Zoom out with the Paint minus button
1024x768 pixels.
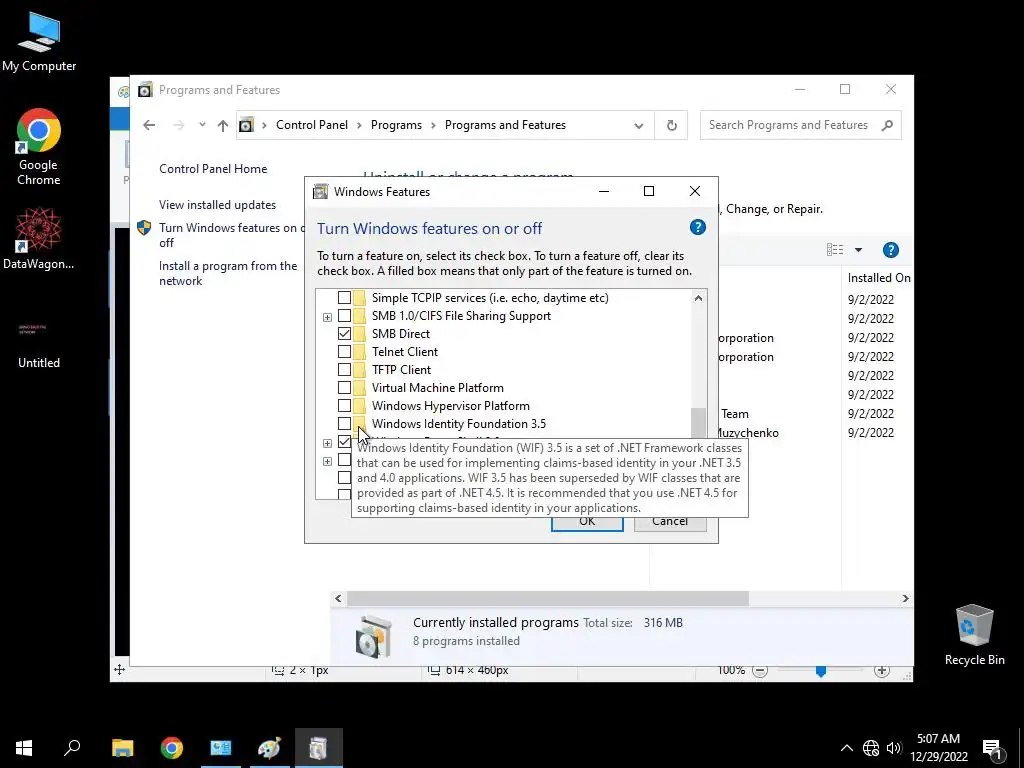tap(760, 671)
